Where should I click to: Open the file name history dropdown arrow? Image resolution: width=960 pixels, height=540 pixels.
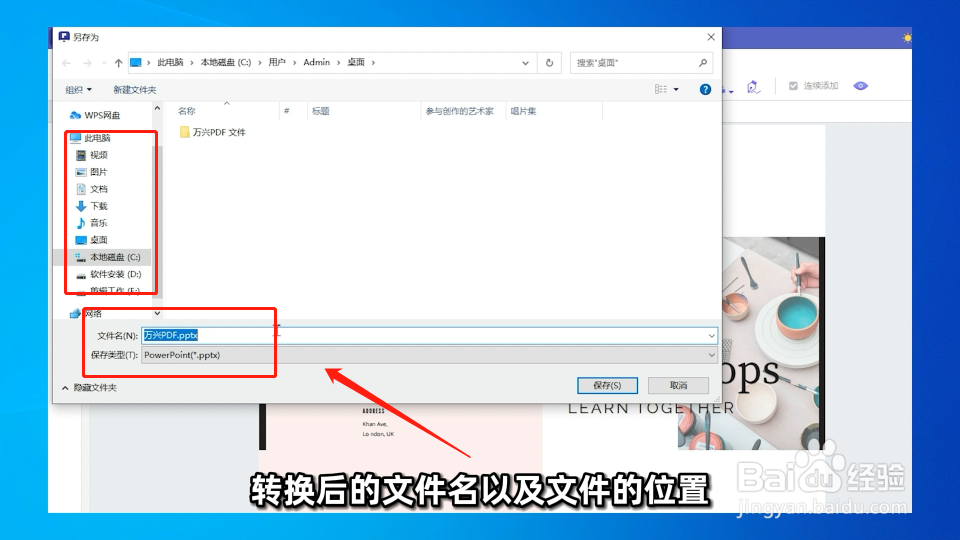click(x=711, y=336)
